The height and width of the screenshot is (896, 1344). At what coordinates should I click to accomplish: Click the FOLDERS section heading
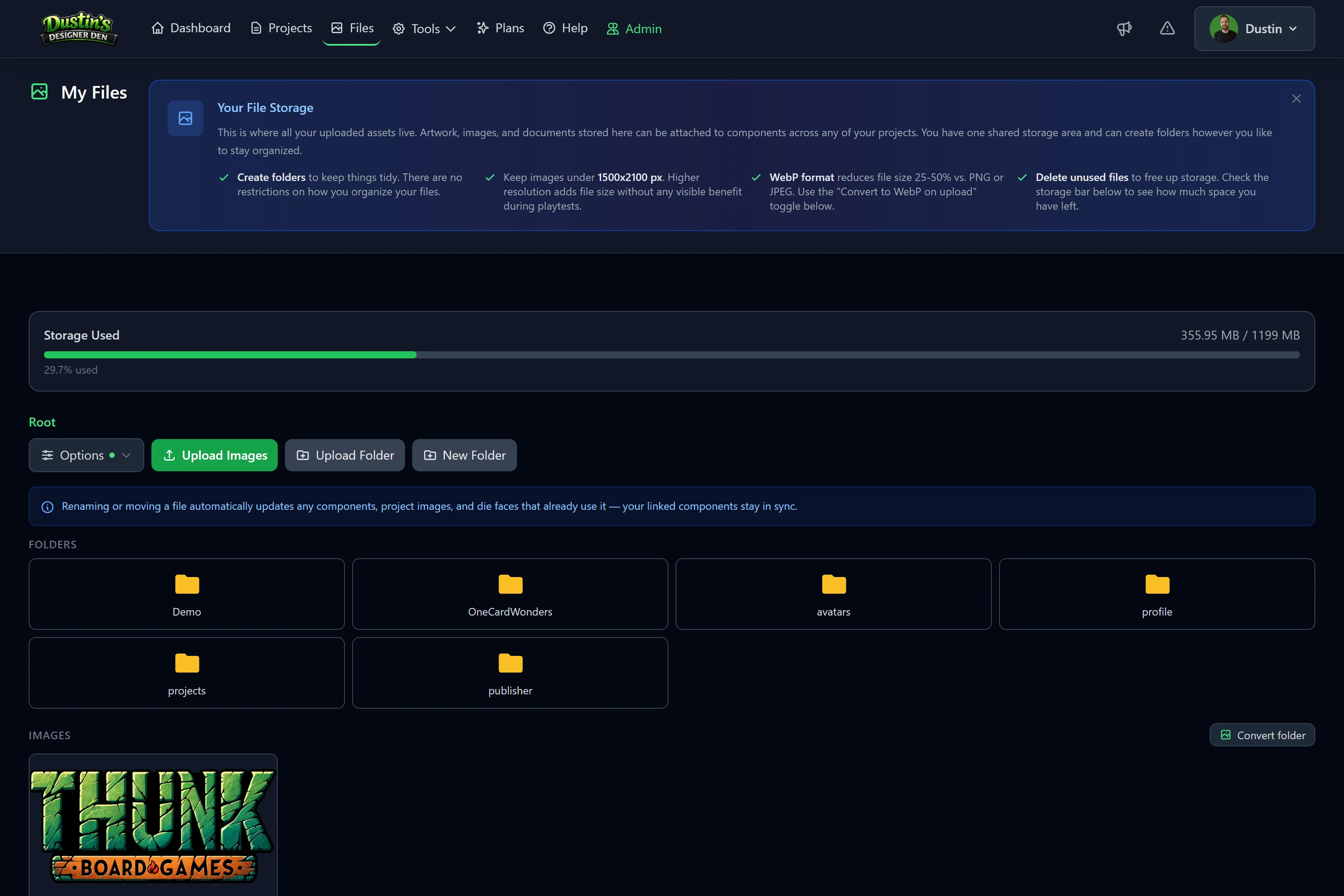tap(52, 545)
